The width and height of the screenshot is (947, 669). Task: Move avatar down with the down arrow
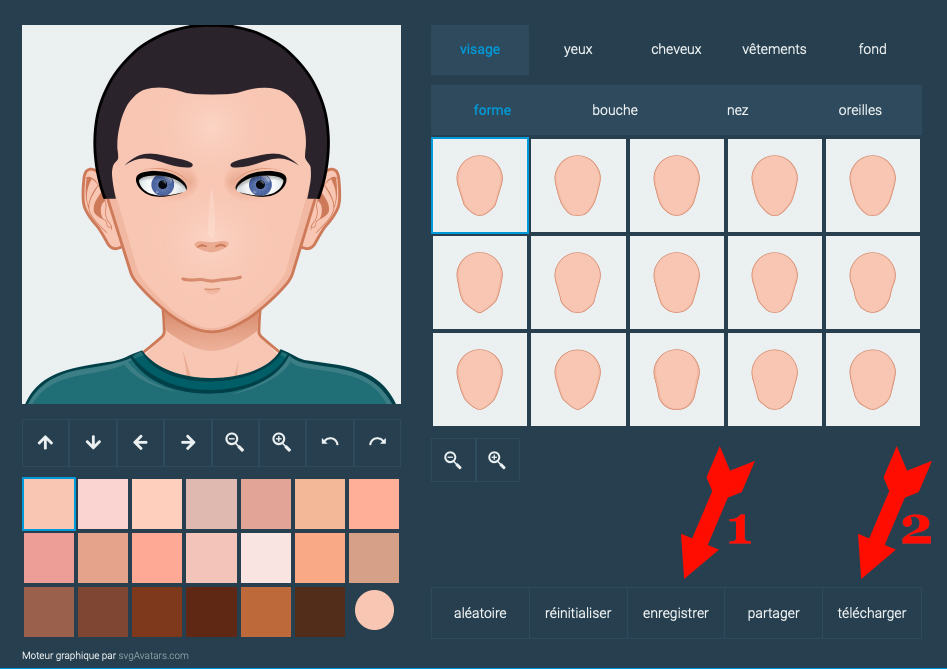(93, 443)
